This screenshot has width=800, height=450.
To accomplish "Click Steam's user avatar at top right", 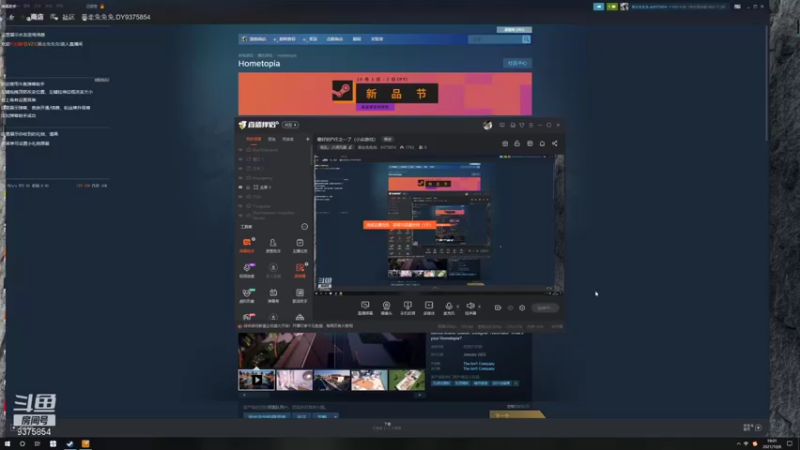I will (x=624, y=7).
